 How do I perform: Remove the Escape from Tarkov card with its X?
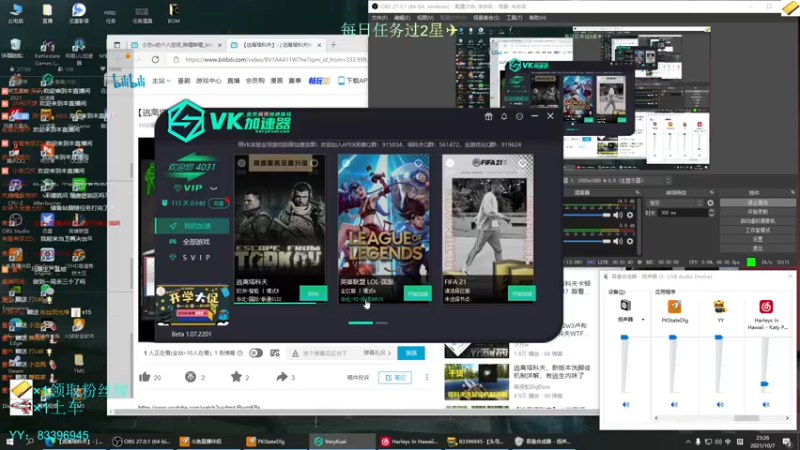point(242,163)
